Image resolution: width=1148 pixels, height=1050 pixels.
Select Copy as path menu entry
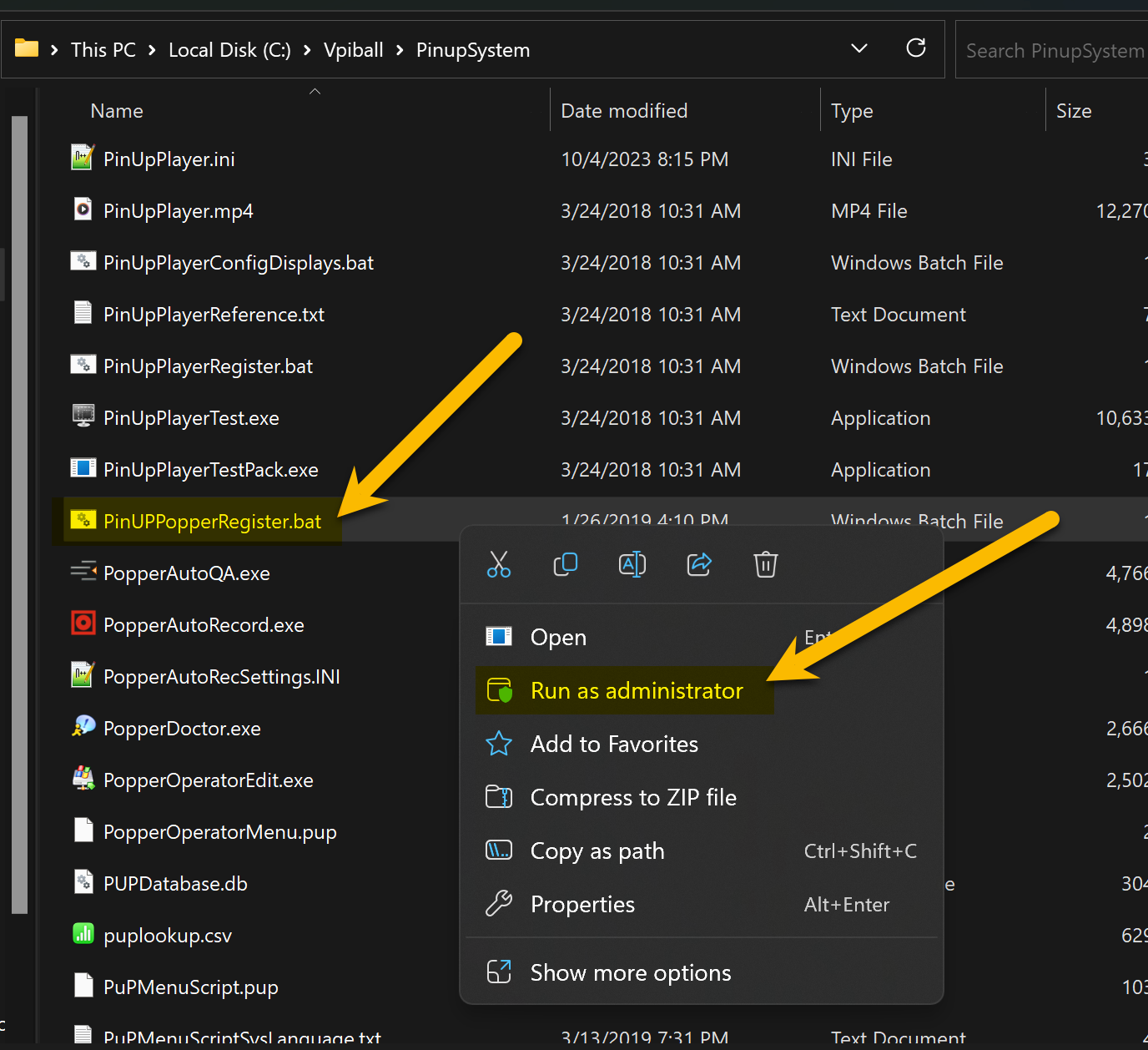597,851
